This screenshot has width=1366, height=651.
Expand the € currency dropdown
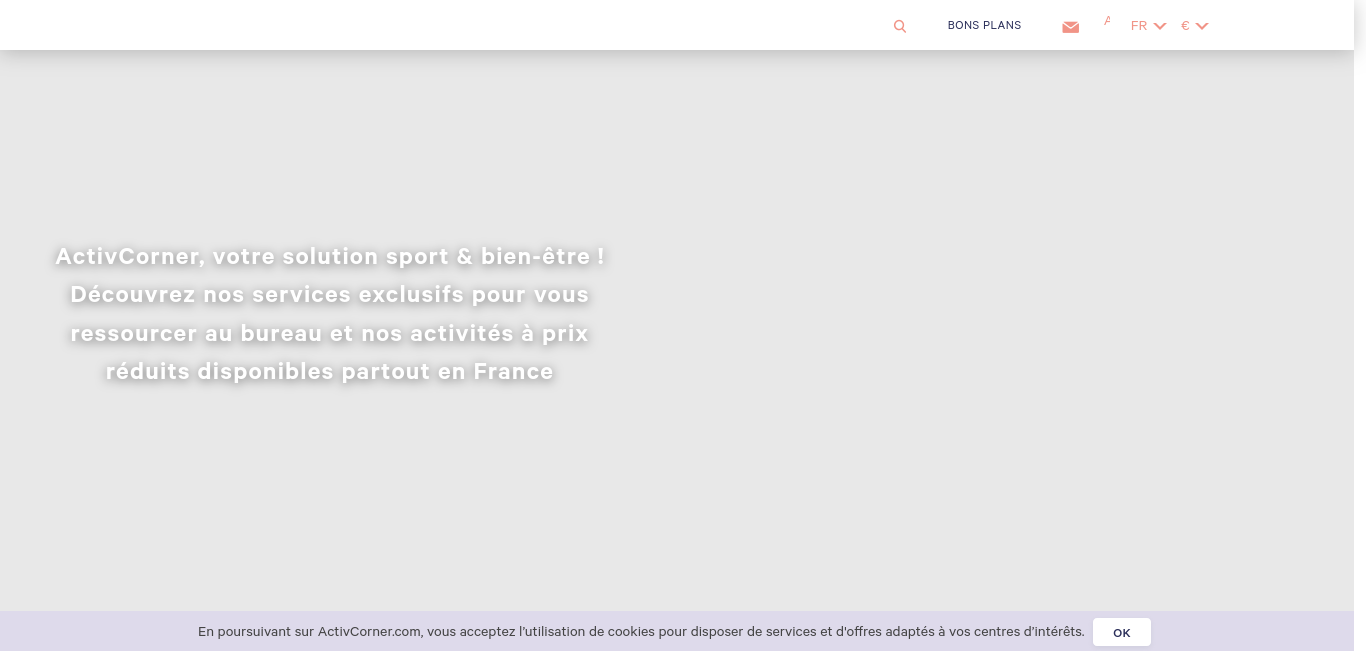(x=1194, y=26)
